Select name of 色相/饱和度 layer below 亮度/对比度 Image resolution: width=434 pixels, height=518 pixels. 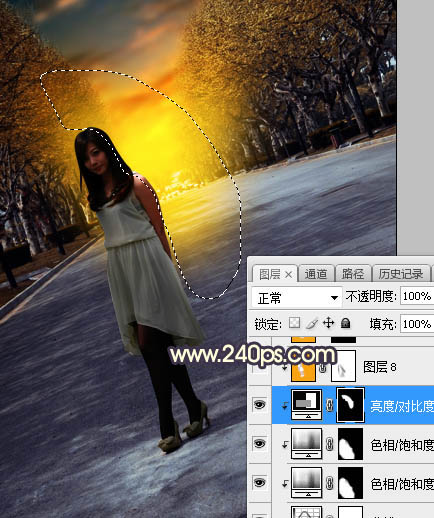click(x=402, y=444)
